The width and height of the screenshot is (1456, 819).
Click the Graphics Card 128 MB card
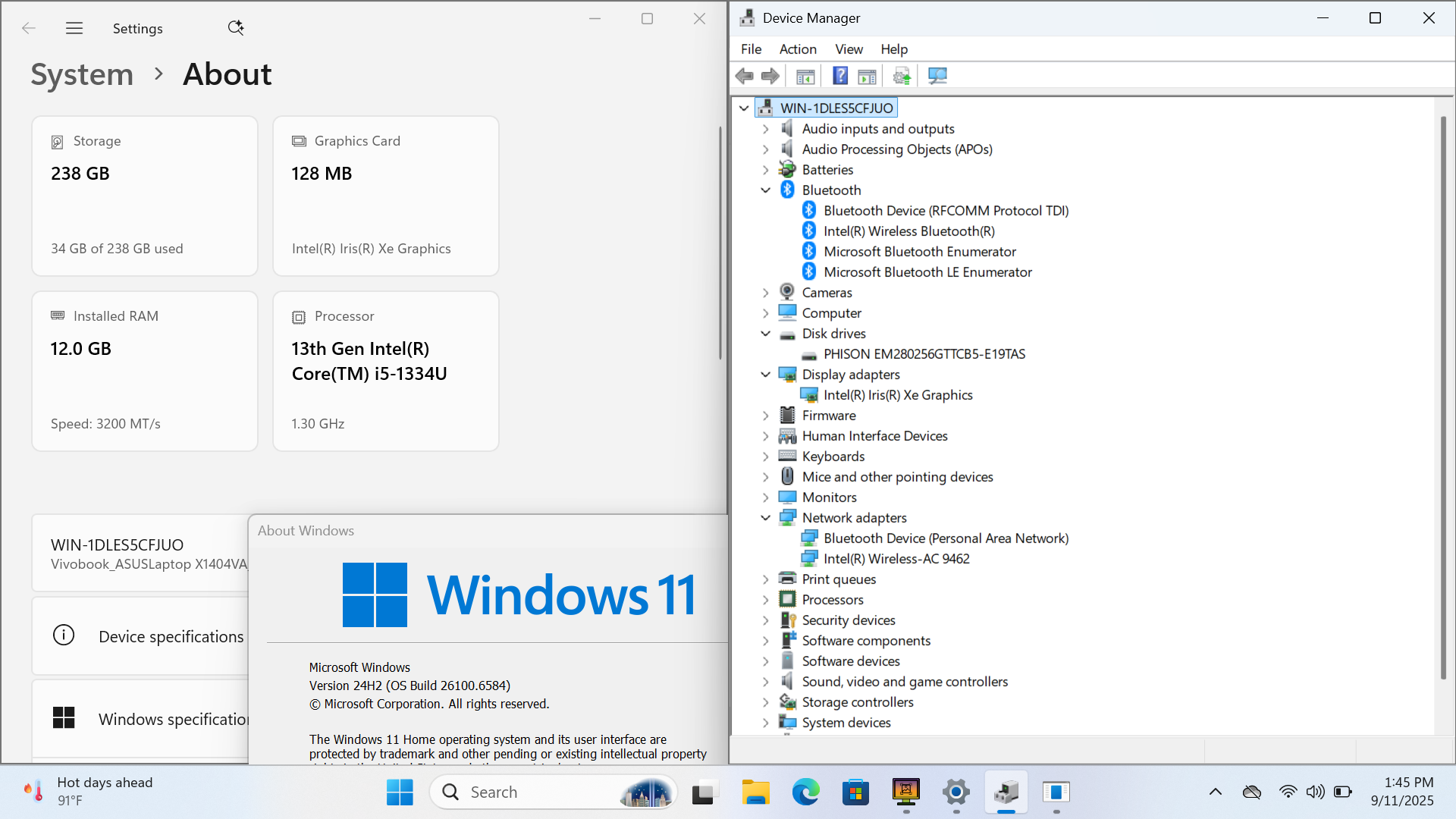[x=385, y=196]
